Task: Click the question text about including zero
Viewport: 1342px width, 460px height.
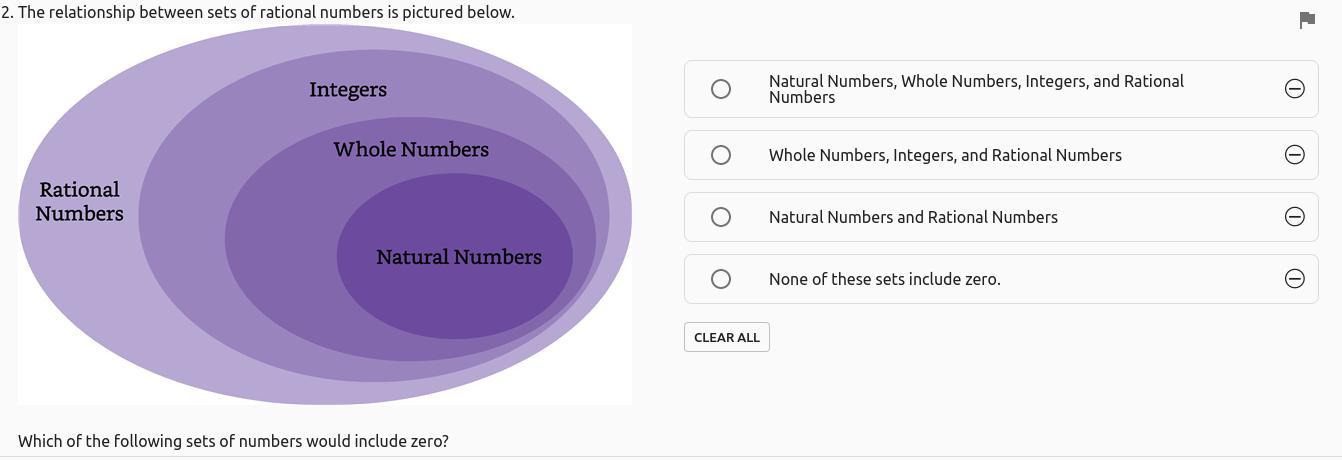Action: [233, 441]
